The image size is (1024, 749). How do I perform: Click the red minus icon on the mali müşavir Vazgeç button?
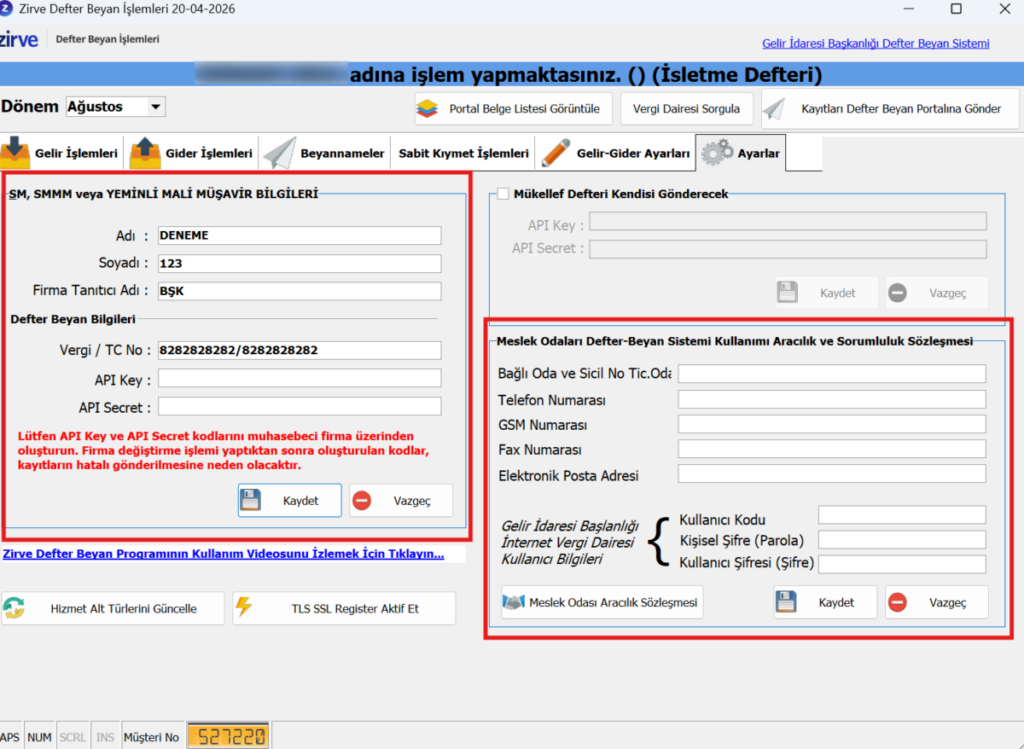tap(362, 501)
